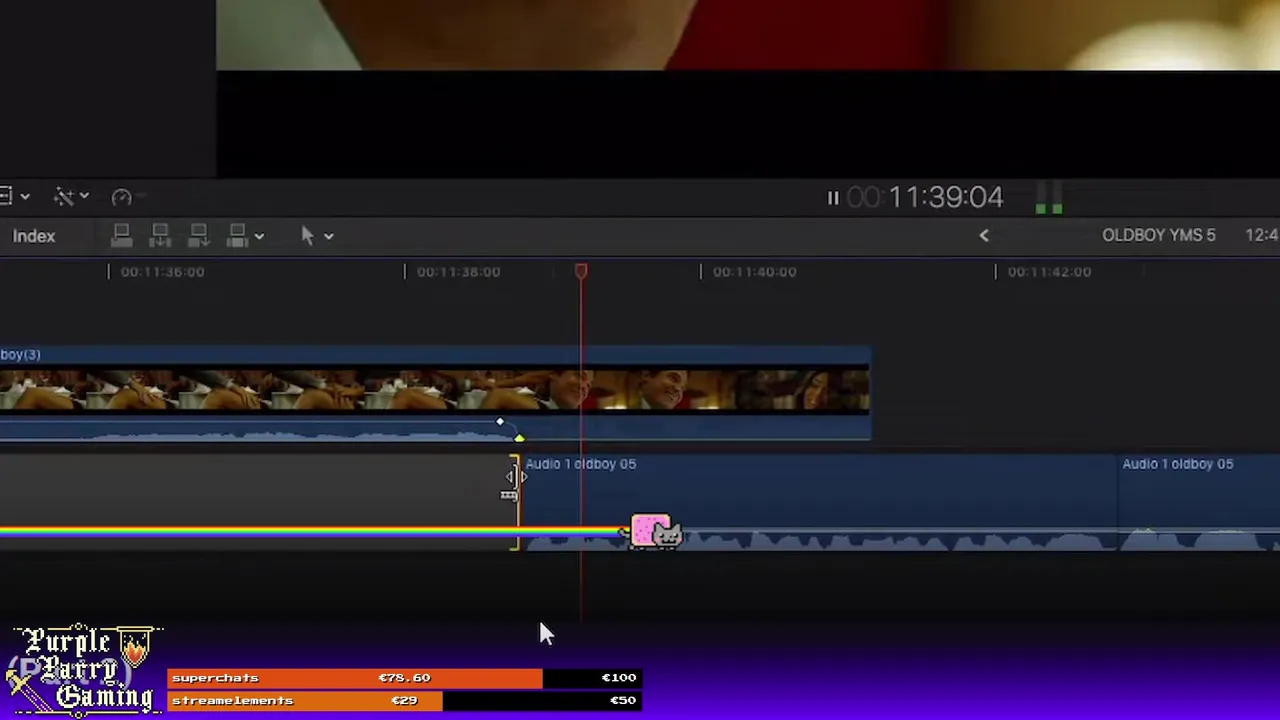
Task: Go back in timeline history arrow
Action: click(984, 236)
